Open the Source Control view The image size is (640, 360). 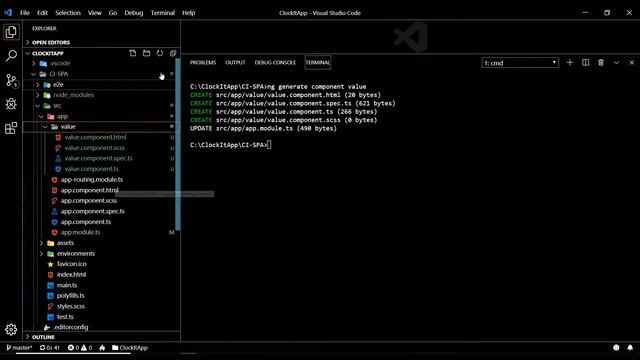[11, 80]
